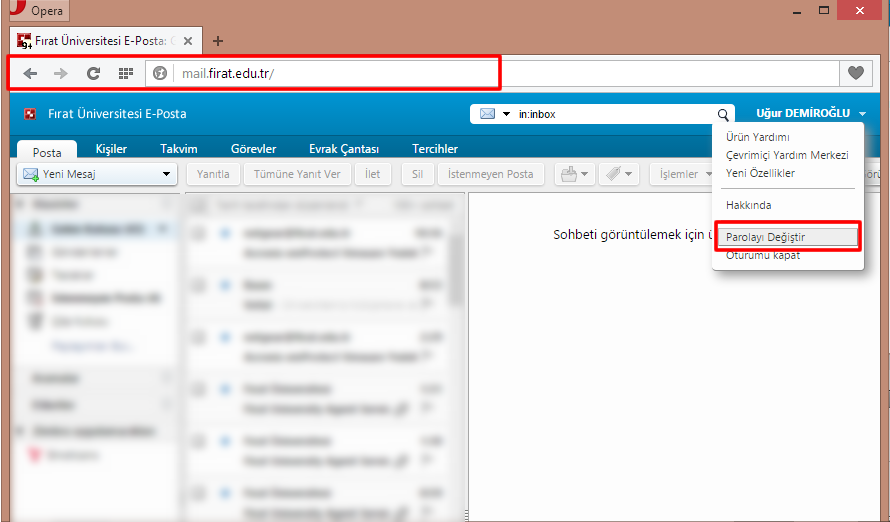Expand the Yeni Mesaj dropdown arrow

click(166, 174)
